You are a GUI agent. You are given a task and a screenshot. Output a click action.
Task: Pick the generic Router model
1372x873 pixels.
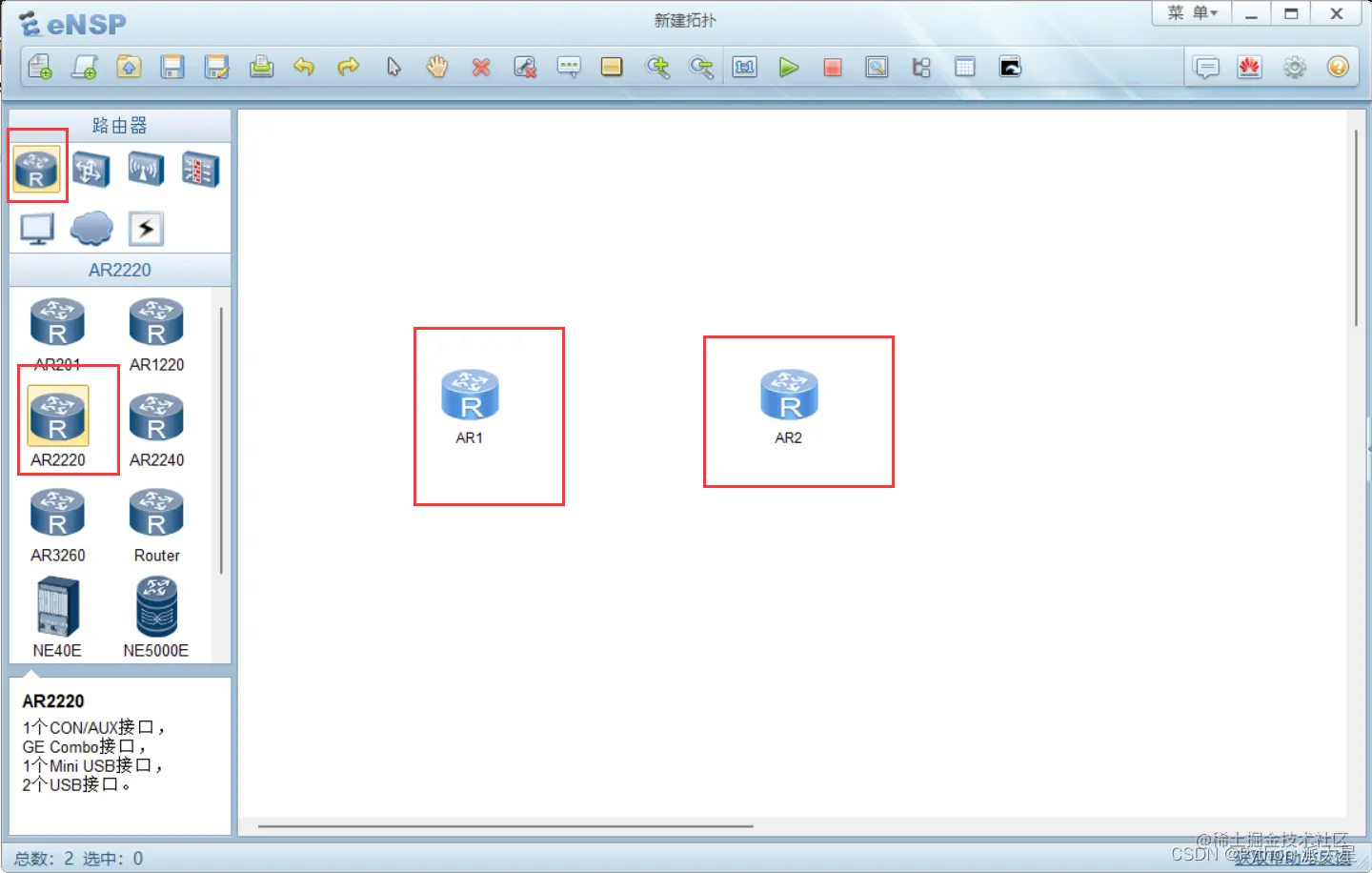click(156, 524)
